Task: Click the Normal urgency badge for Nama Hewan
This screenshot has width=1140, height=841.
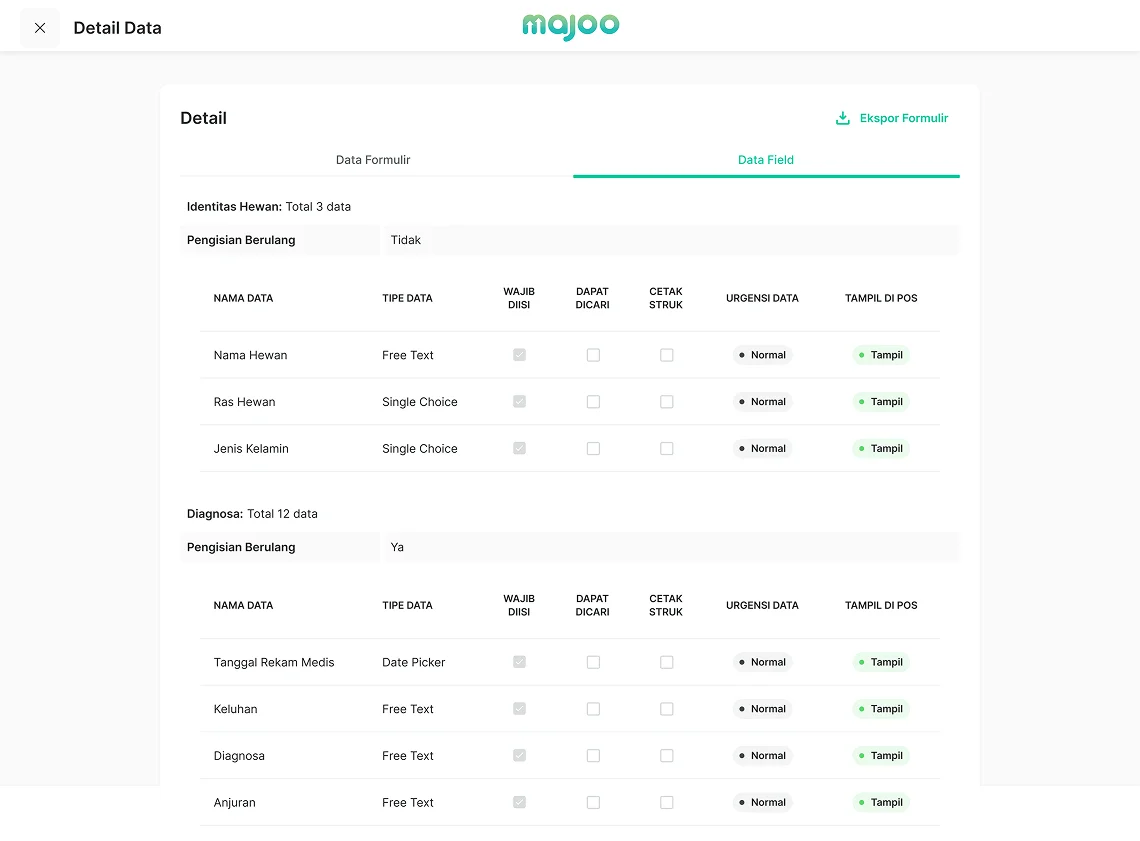Action: click(x=762, y=355)
